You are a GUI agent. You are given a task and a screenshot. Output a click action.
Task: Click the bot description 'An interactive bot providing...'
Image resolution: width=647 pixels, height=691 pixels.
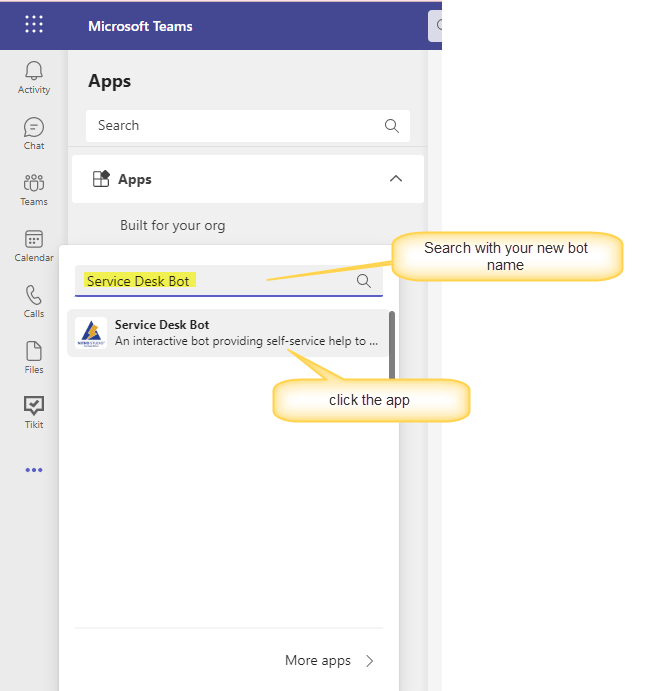coord(246,341)
